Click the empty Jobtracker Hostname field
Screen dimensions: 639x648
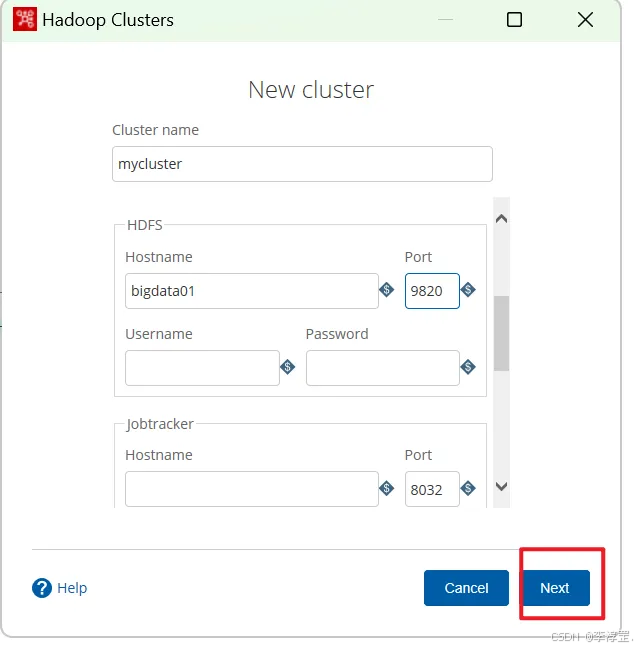tap(252, 489)
